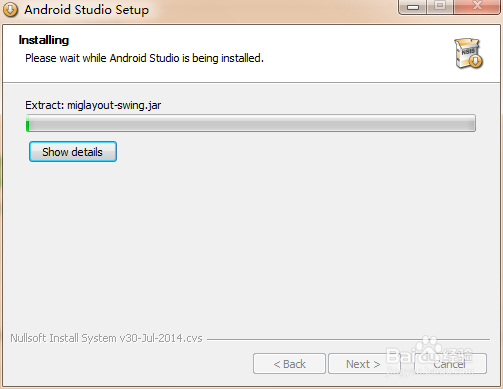Screen dimensions: 503x389
Task: Click the grayed-out maximize window button
Action: pyautogui.click(x=440, y=6)
